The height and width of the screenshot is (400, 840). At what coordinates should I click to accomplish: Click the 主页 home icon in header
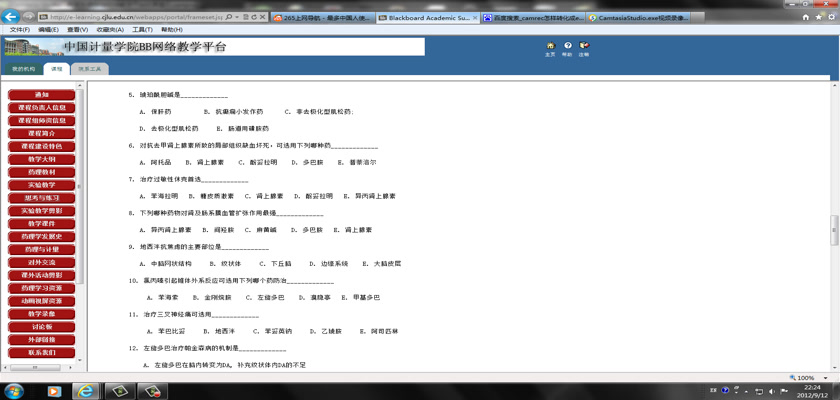pyautogui.click(x=550, y=46)
